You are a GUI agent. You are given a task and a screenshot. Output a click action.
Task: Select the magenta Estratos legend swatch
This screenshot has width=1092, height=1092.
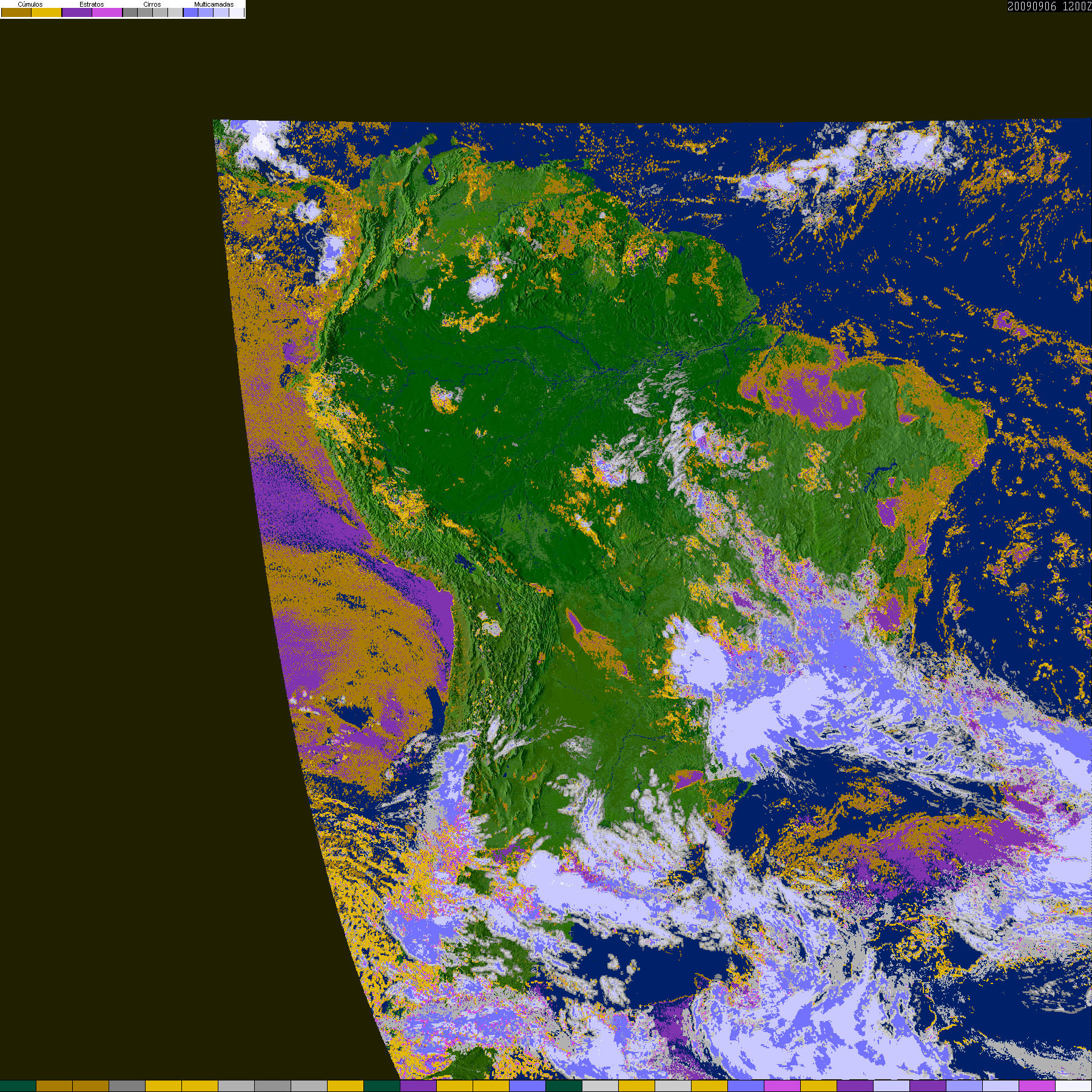tap(107, 12)
